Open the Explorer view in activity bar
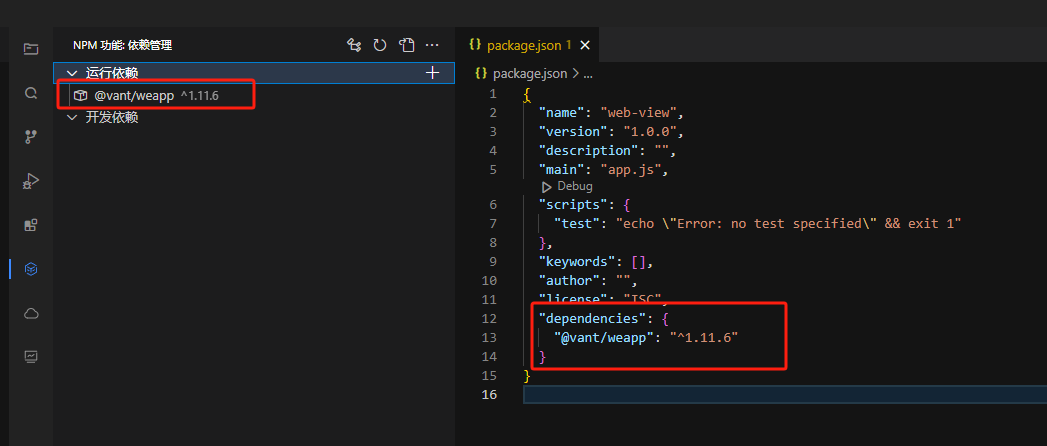 pos(31,48)
